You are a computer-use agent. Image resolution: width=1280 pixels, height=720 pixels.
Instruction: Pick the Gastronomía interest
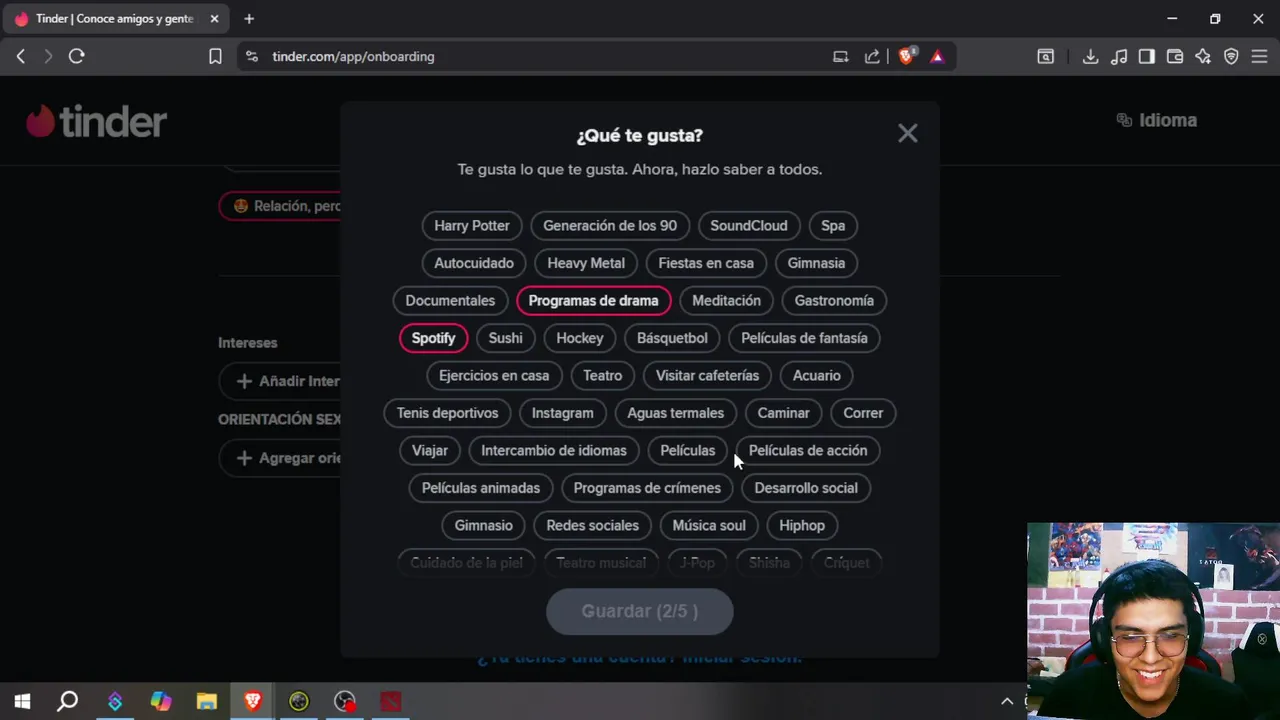834,301
